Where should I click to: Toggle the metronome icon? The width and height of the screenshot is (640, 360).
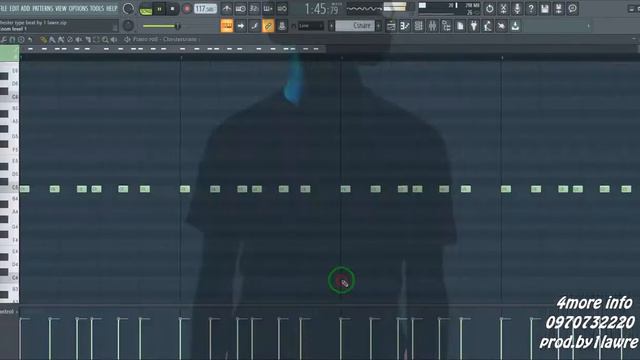pos(227,9)
